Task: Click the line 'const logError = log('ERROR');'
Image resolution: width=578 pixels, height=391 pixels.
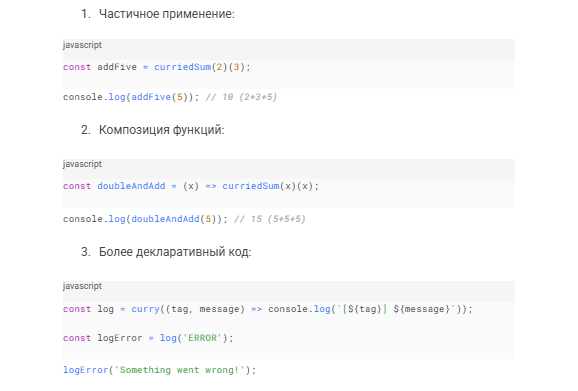Action: 148,338
